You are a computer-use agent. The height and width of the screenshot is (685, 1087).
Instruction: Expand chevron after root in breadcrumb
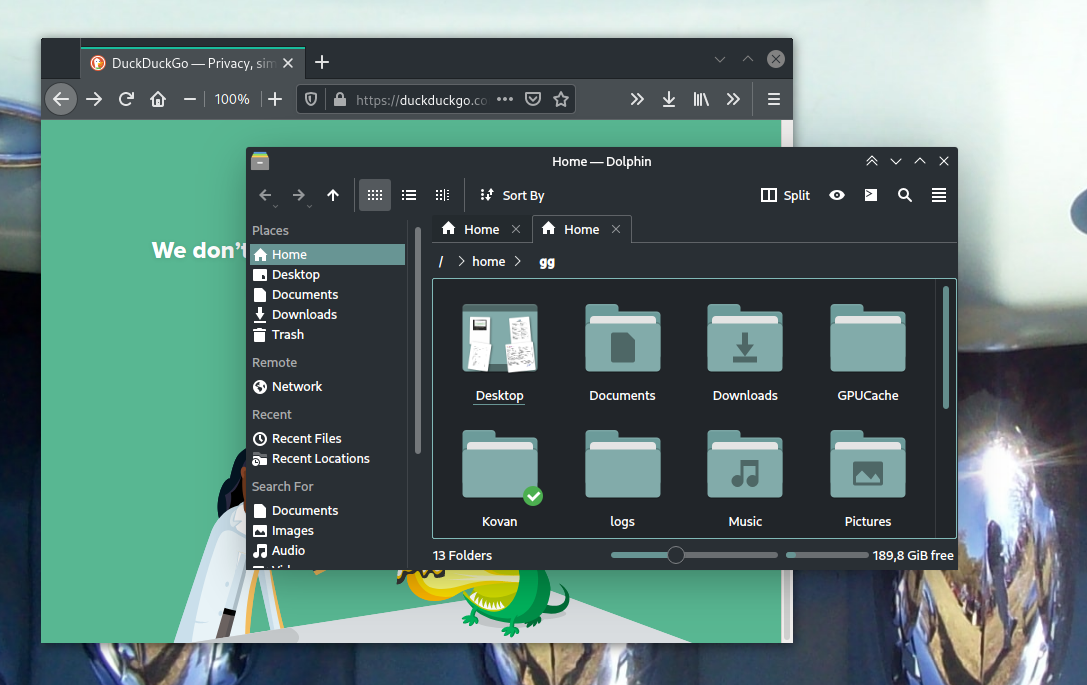tap(460, 262)
